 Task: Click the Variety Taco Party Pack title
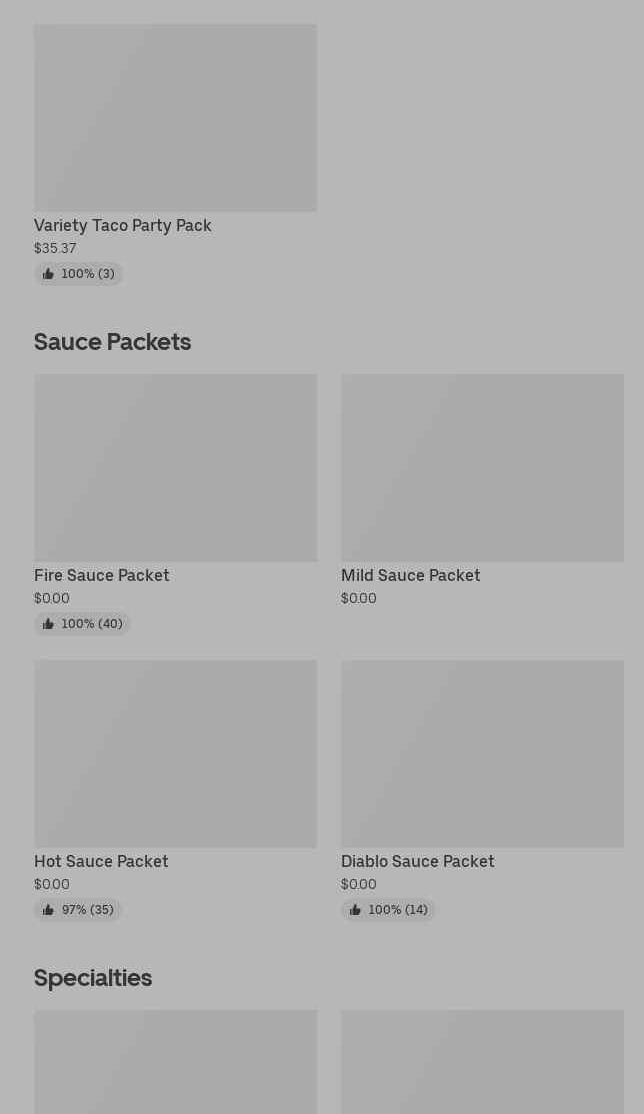coord(123,226)
